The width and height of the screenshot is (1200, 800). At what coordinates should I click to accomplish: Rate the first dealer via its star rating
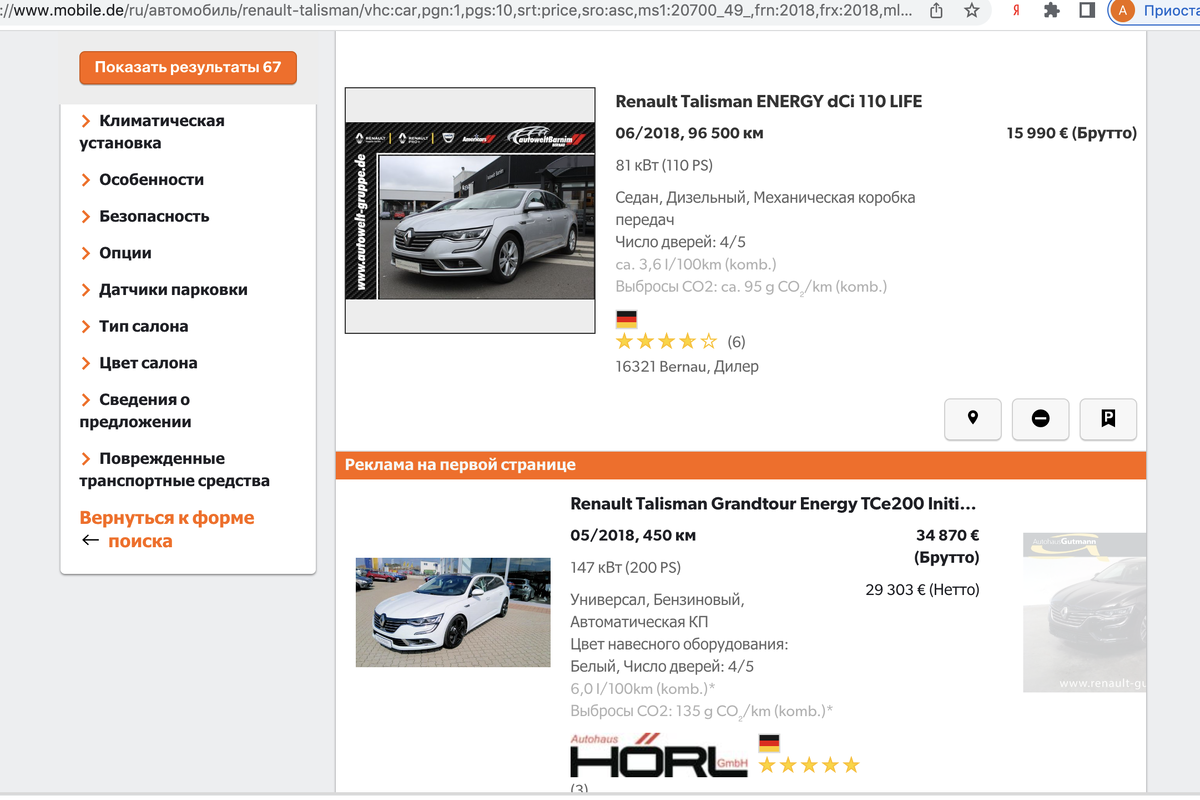click(666, 341)
